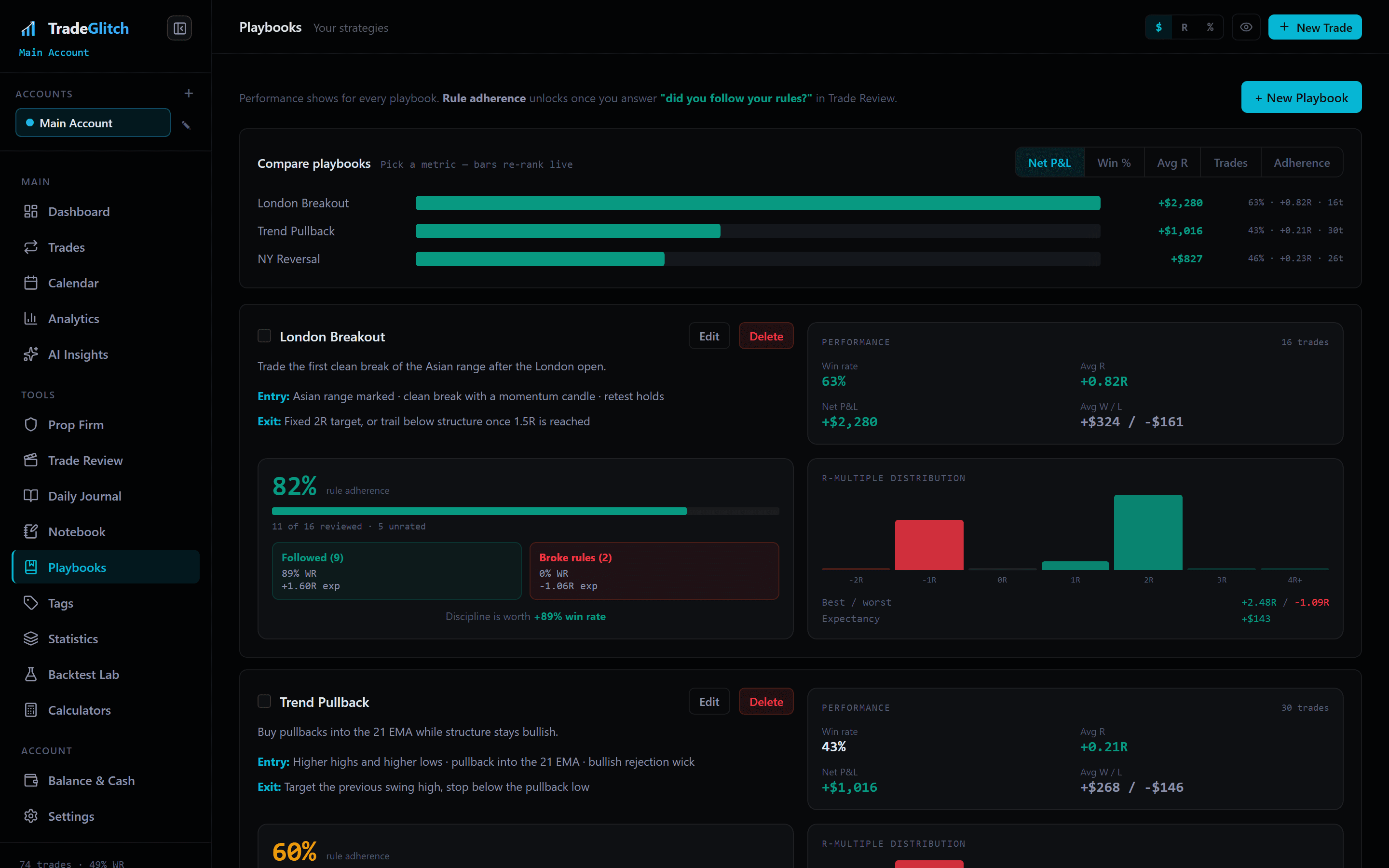The image size is (1389, 868).
Task: Edit the Trend Pullback playbook
Action: coord(709,701)
